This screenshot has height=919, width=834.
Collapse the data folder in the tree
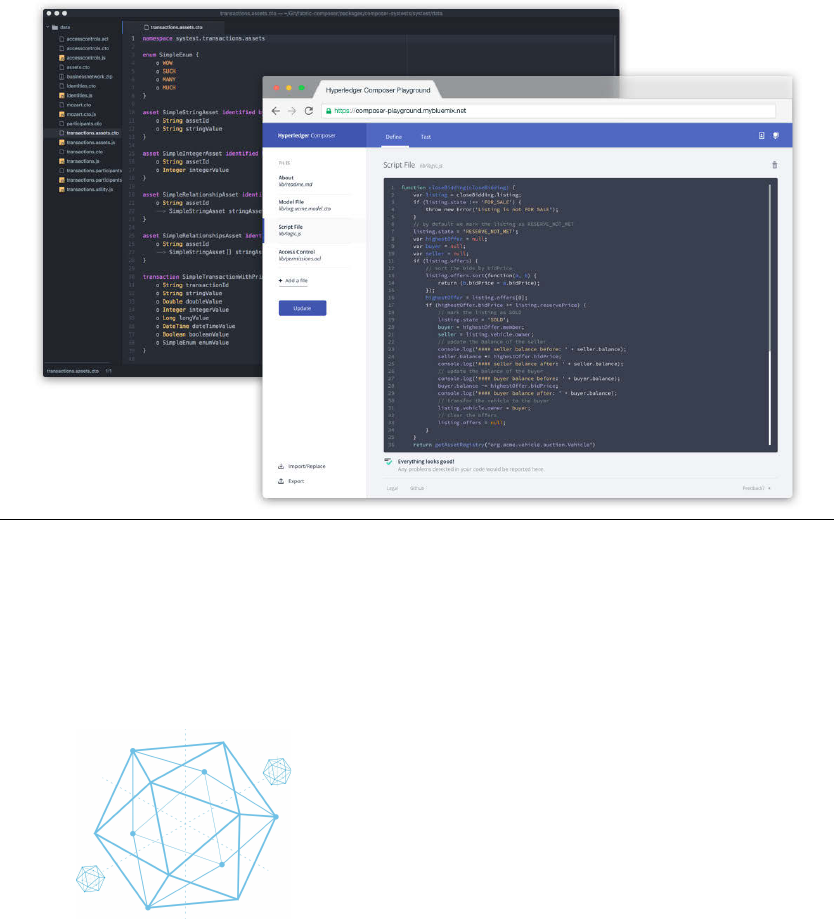click(x=48, y=27)
